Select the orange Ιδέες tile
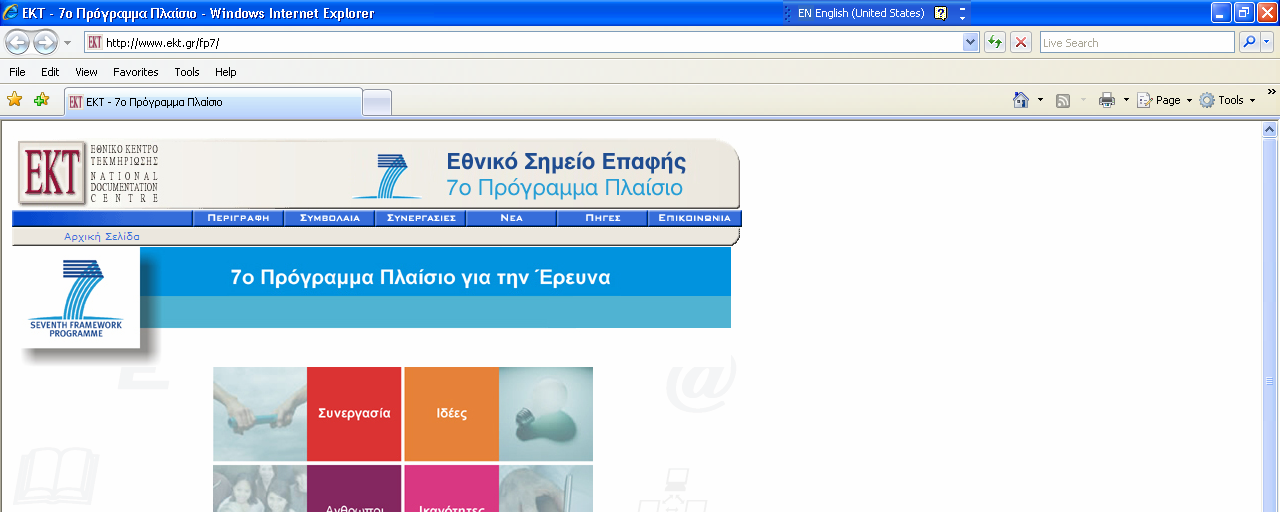The height and width of the screenshot is (512, 1280). (x=451, y=413)
